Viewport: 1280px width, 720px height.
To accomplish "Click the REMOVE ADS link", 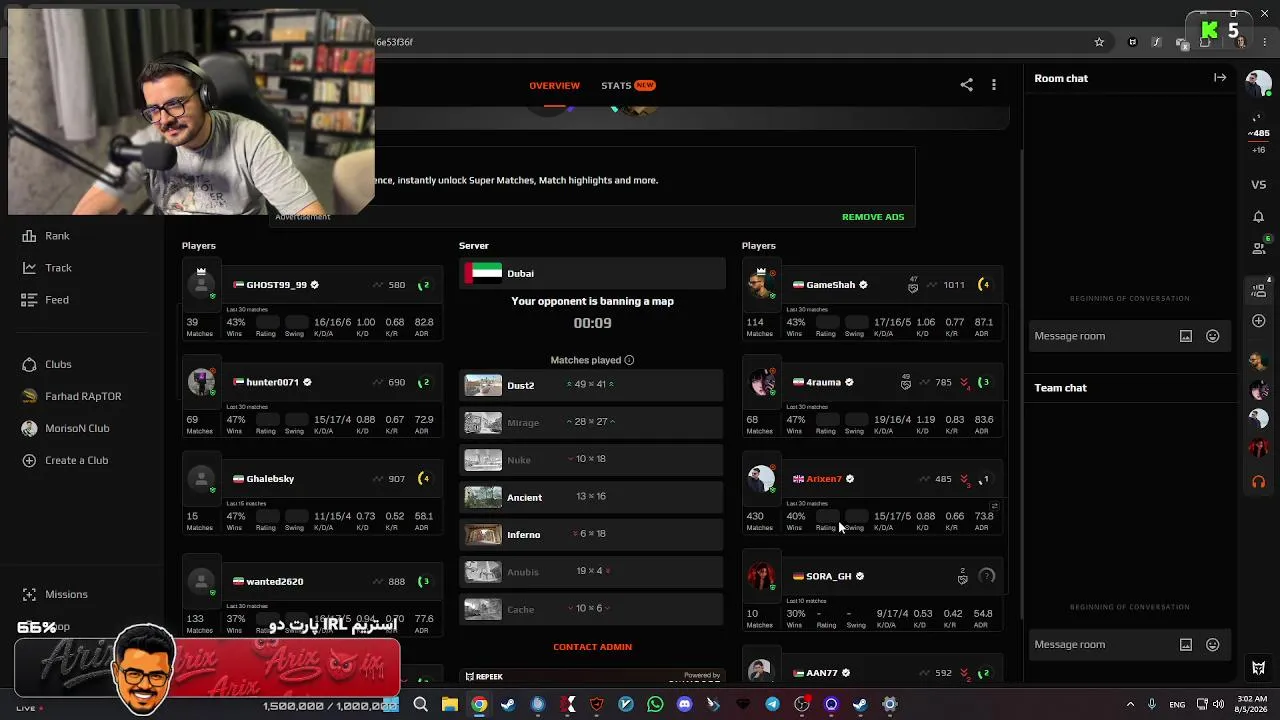I will pos(873,217).
